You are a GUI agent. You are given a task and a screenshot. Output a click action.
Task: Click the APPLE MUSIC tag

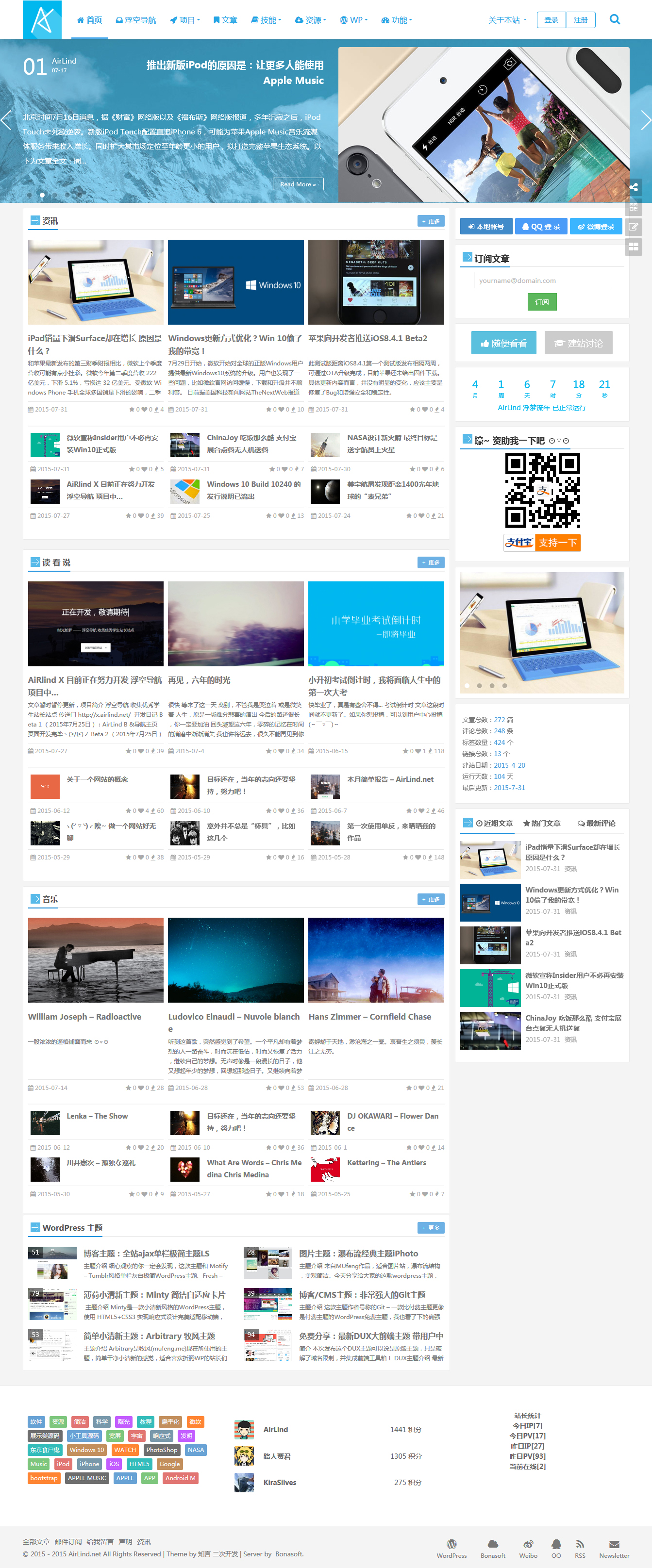click(x=87, y=1478)
